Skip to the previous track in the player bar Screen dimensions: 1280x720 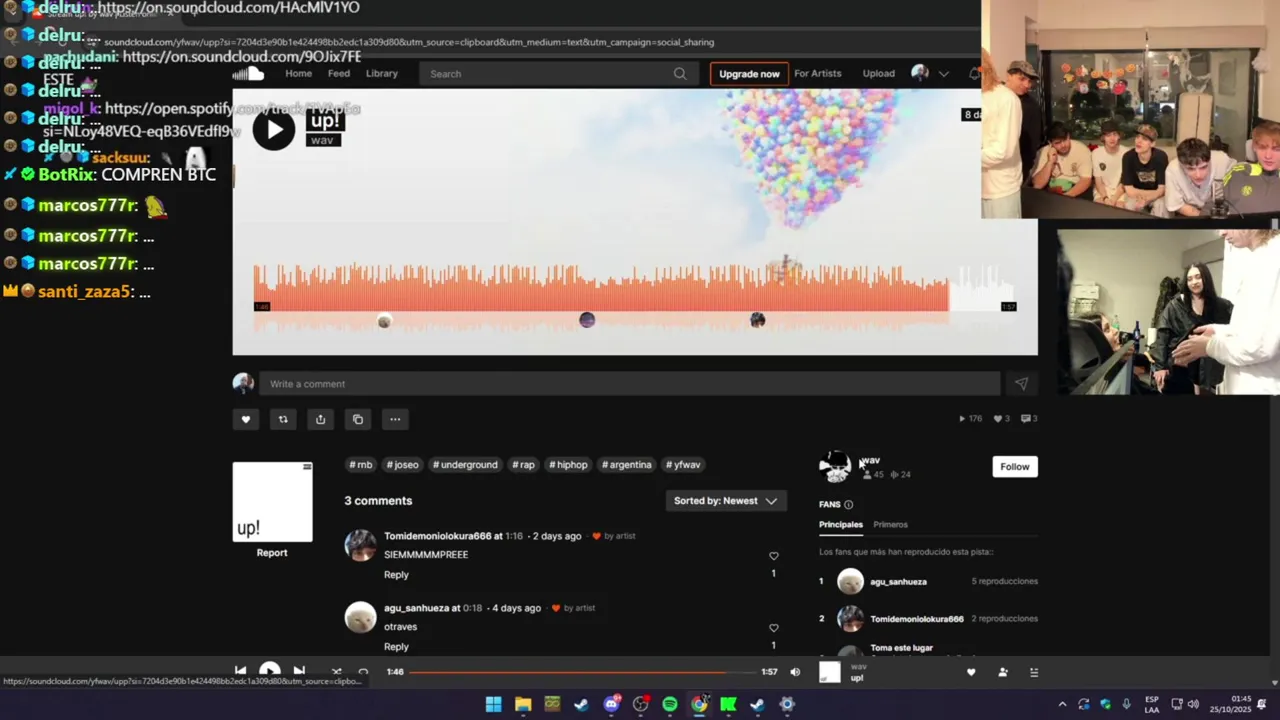(x=240, y=672)
